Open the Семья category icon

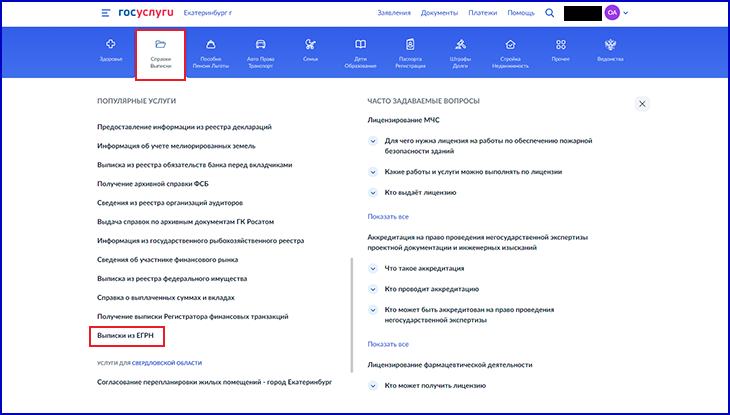click(x=310, y=44)
